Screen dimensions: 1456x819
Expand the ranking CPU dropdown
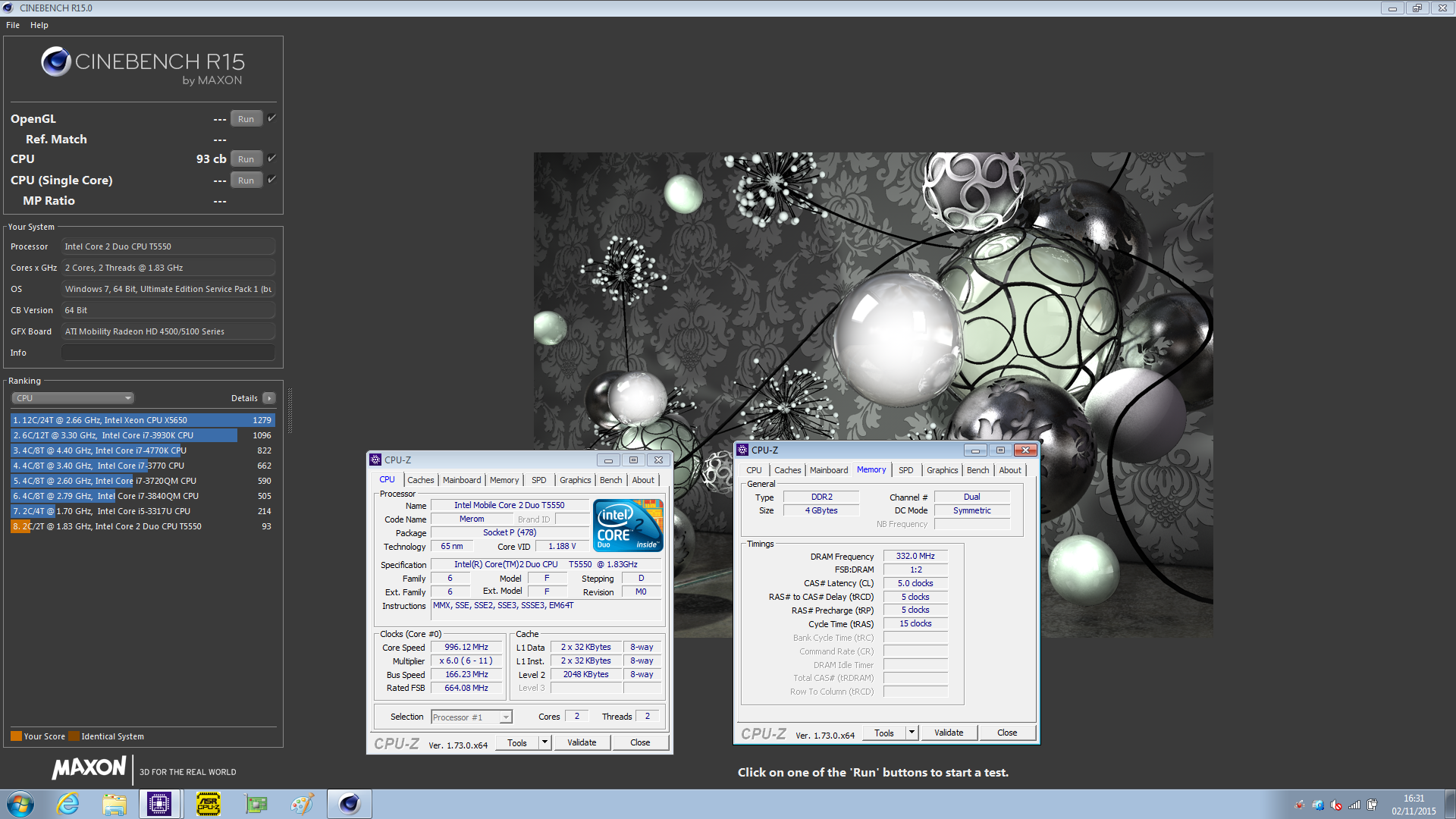click(x=73, y=398)
